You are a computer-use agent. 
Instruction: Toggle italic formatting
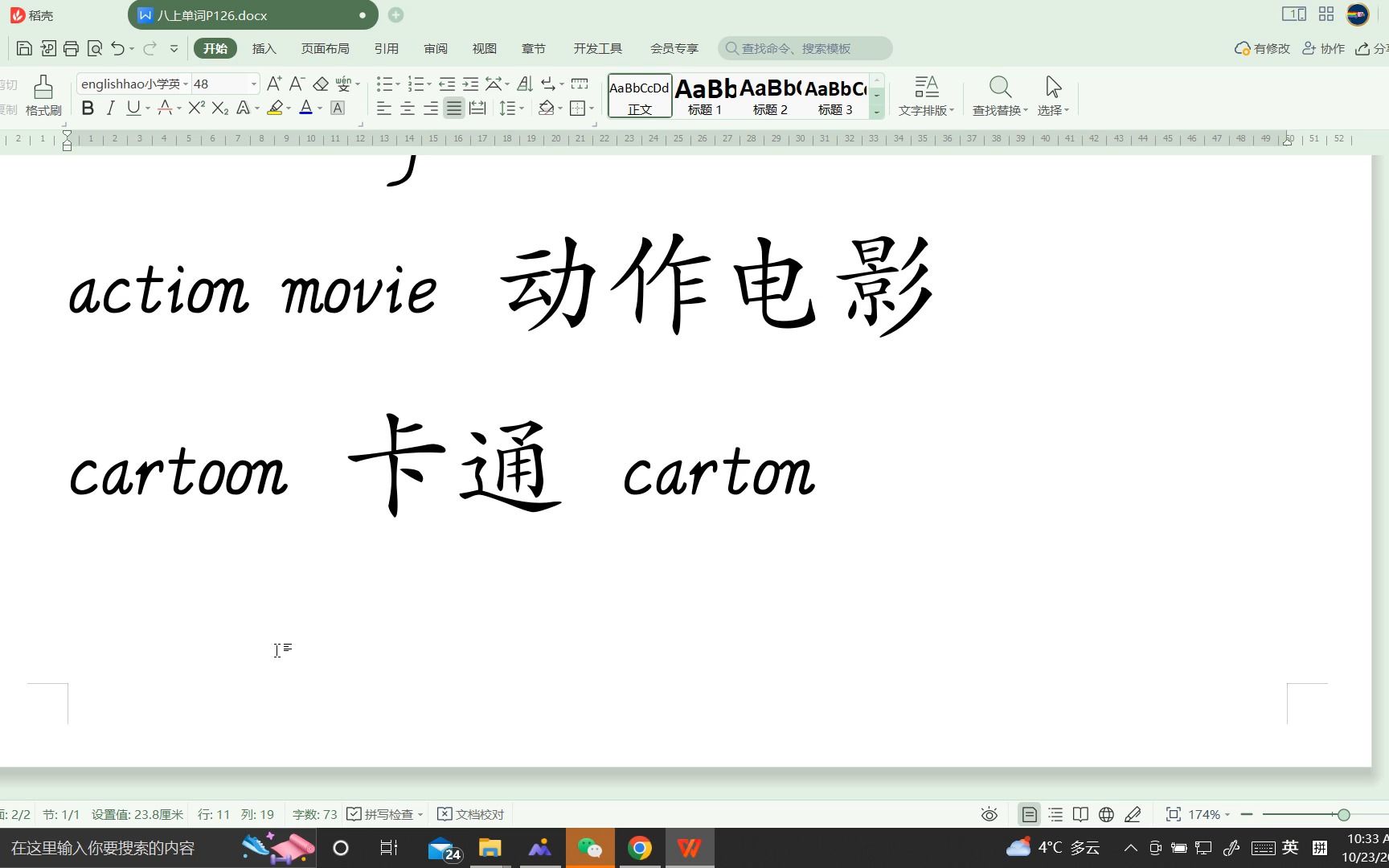(x=111, y=108)
